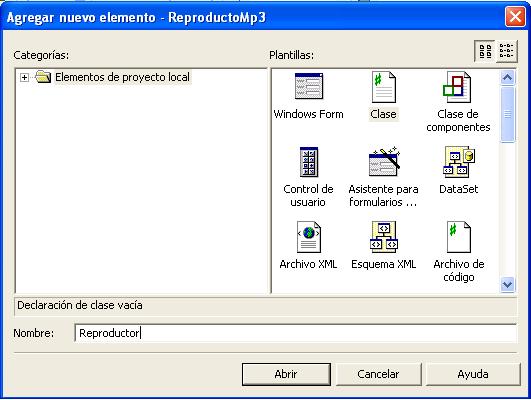Expand the Elementos de proyecto local node
531x400 pixels.
pos(24,78)
